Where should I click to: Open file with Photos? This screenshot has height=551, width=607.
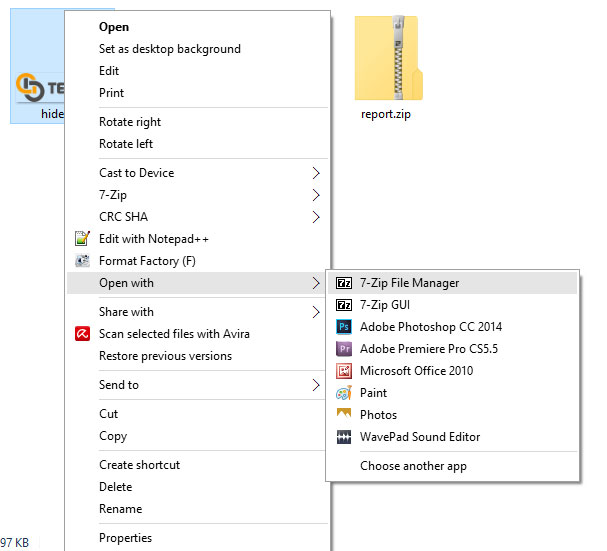pos(453,415)
